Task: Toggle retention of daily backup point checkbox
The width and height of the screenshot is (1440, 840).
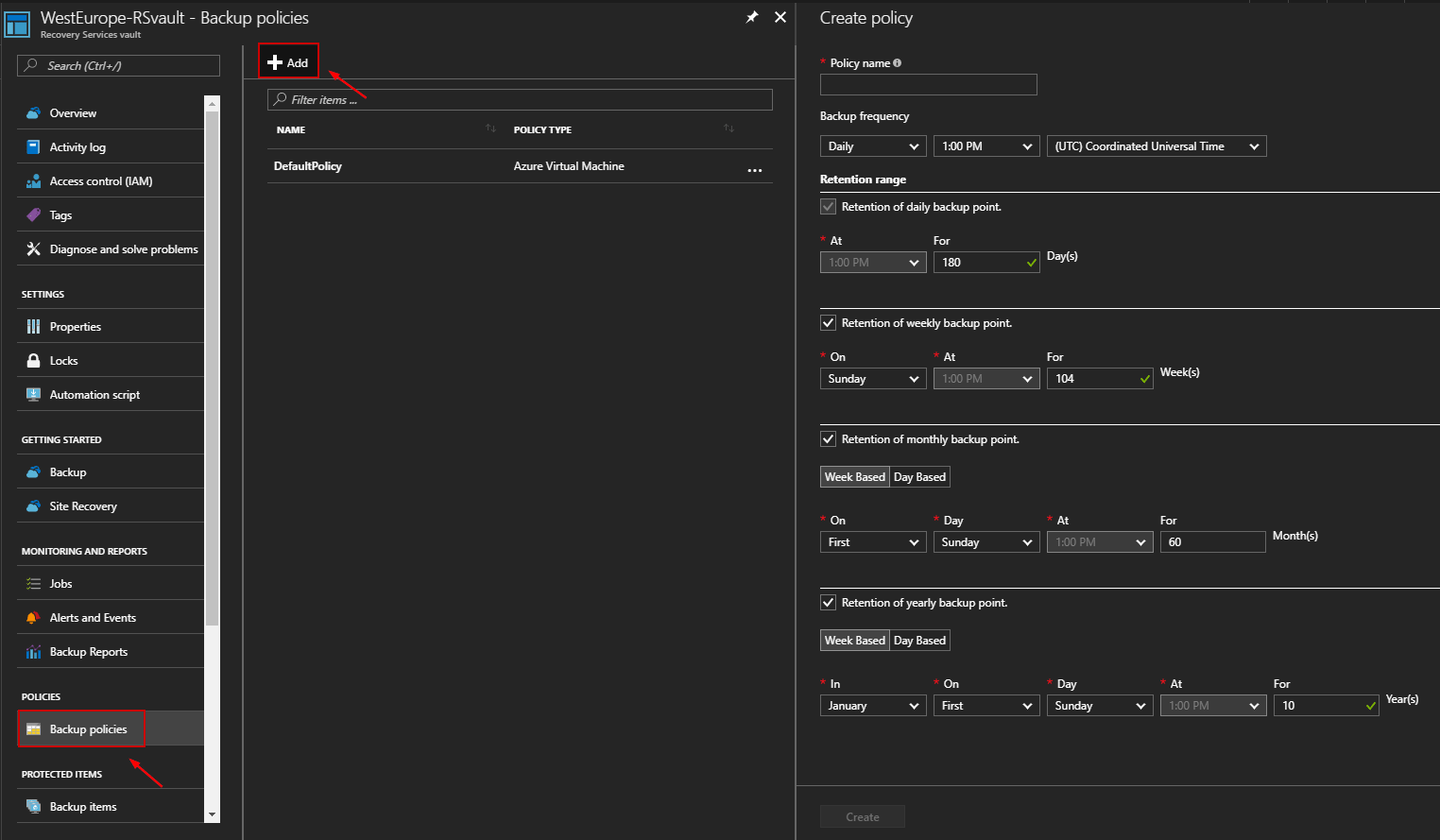Action: point(828,207)
